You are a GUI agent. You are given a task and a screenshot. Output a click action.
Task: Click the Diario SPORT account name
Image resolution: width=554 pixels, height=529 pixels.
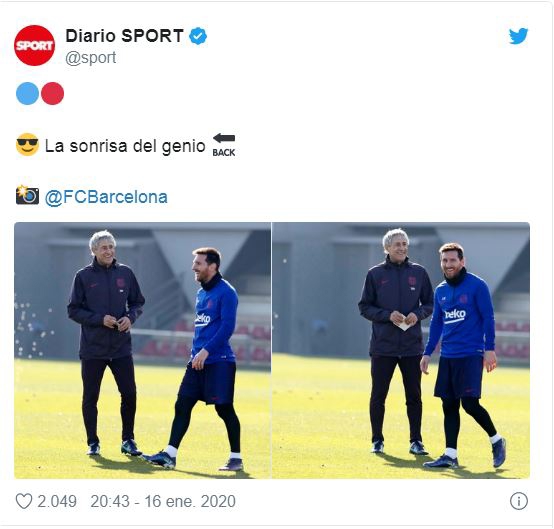pyautogui.click(x=124, y=36)
